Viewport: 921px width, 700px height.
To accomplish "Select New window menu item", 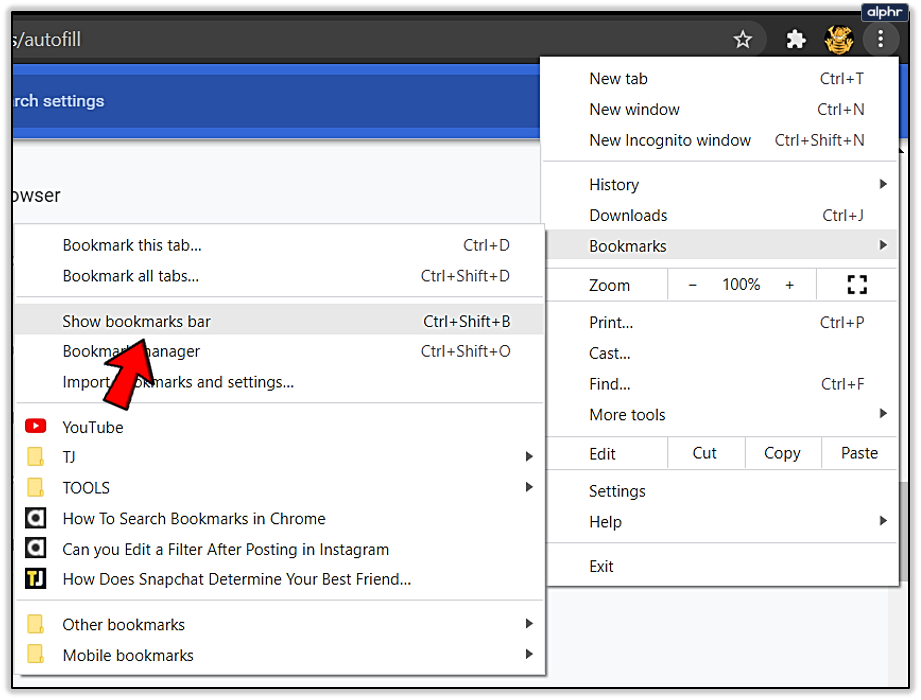I will [720, 109].
